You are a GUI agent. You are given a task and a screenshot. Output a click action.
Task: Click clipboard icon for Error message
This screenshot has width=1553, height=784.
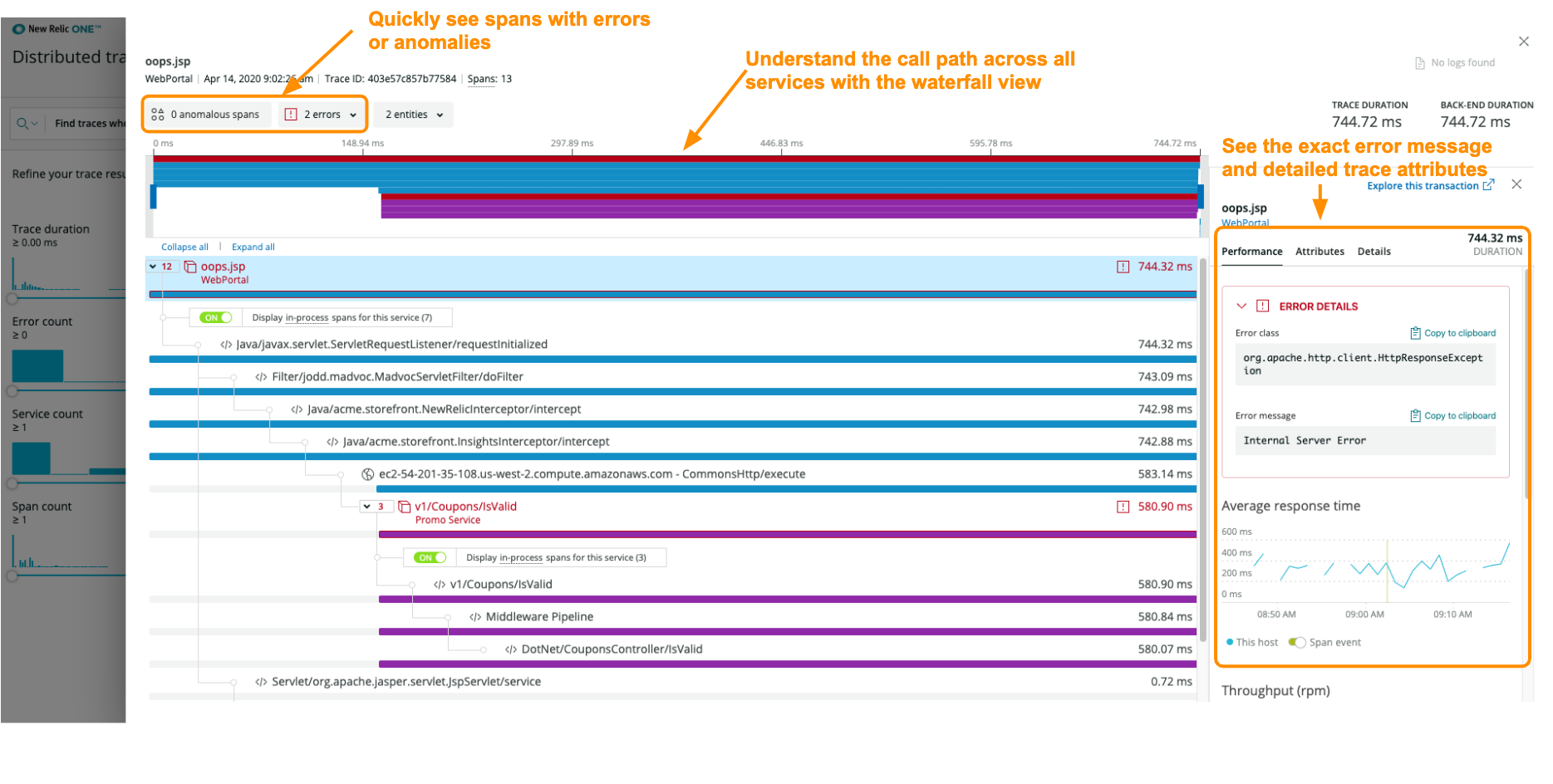click(x=1415, y=416)
